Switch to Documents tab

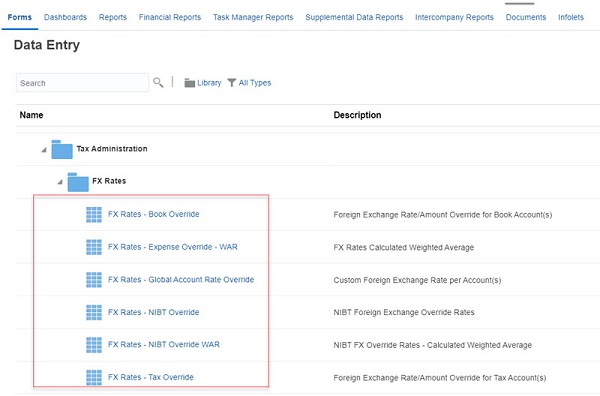(526, 17)
